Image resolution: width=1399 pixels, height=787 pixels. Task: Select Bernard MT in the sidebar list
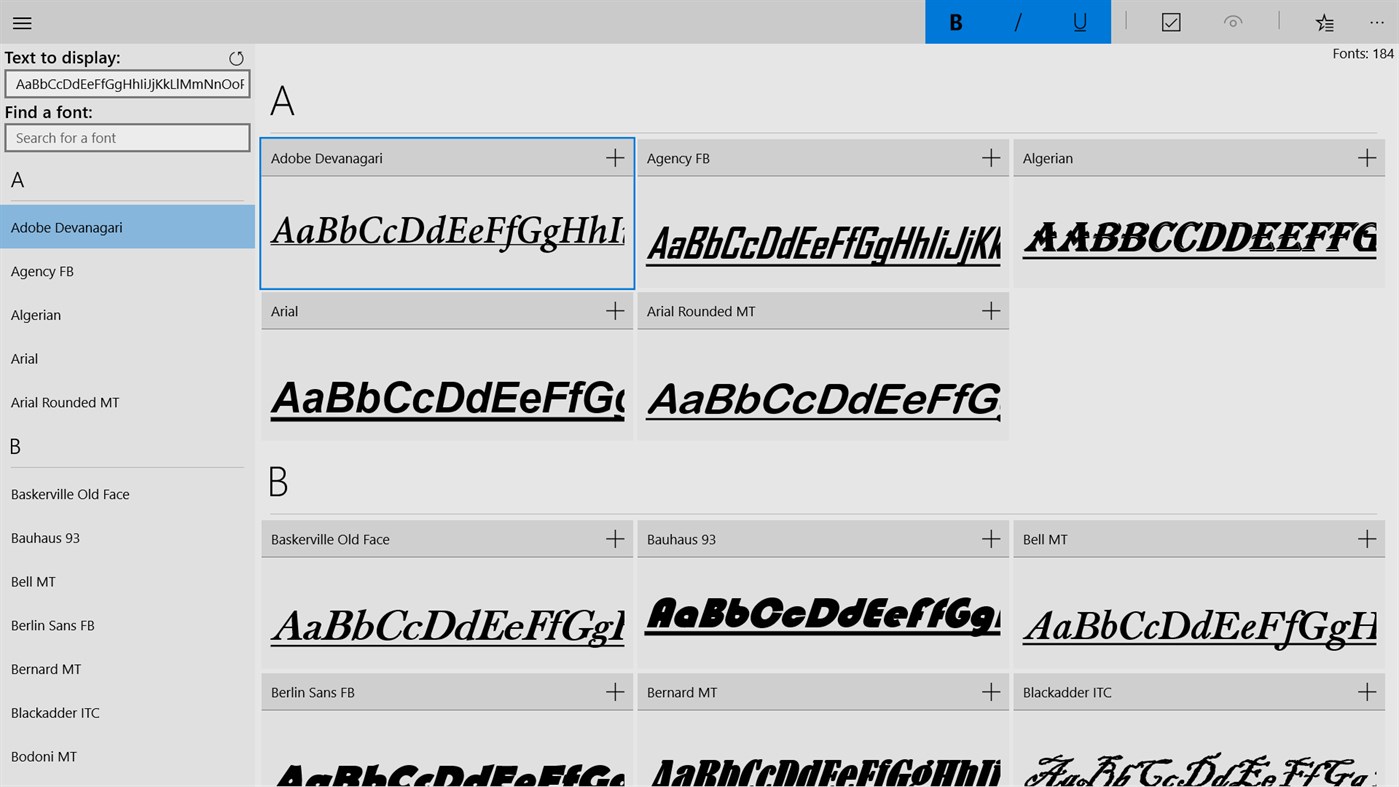[x=127, y=669]
